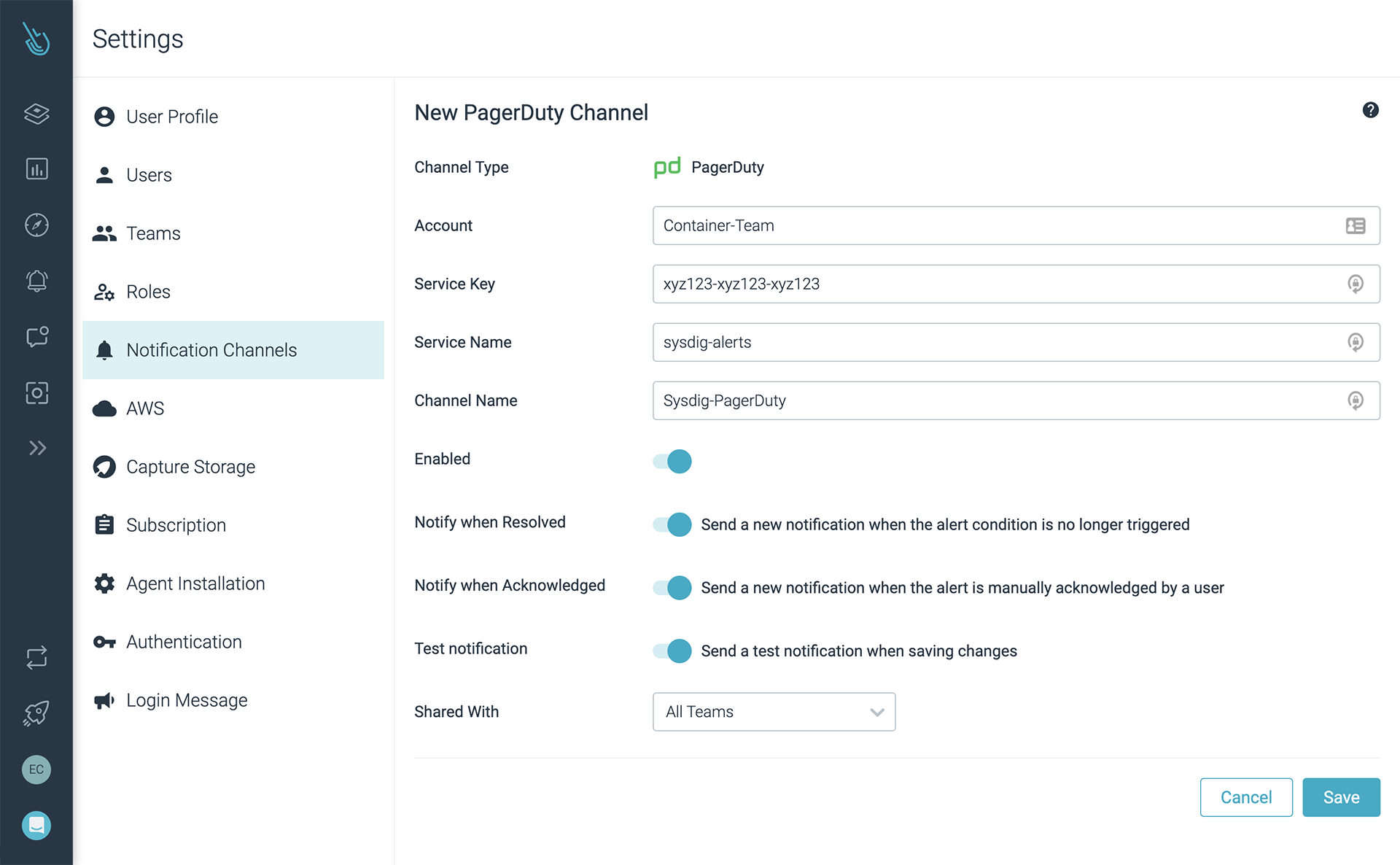Open User Profile settings
The width and height of the screenshot is (1400, 865).
click(x=233, y=117)
